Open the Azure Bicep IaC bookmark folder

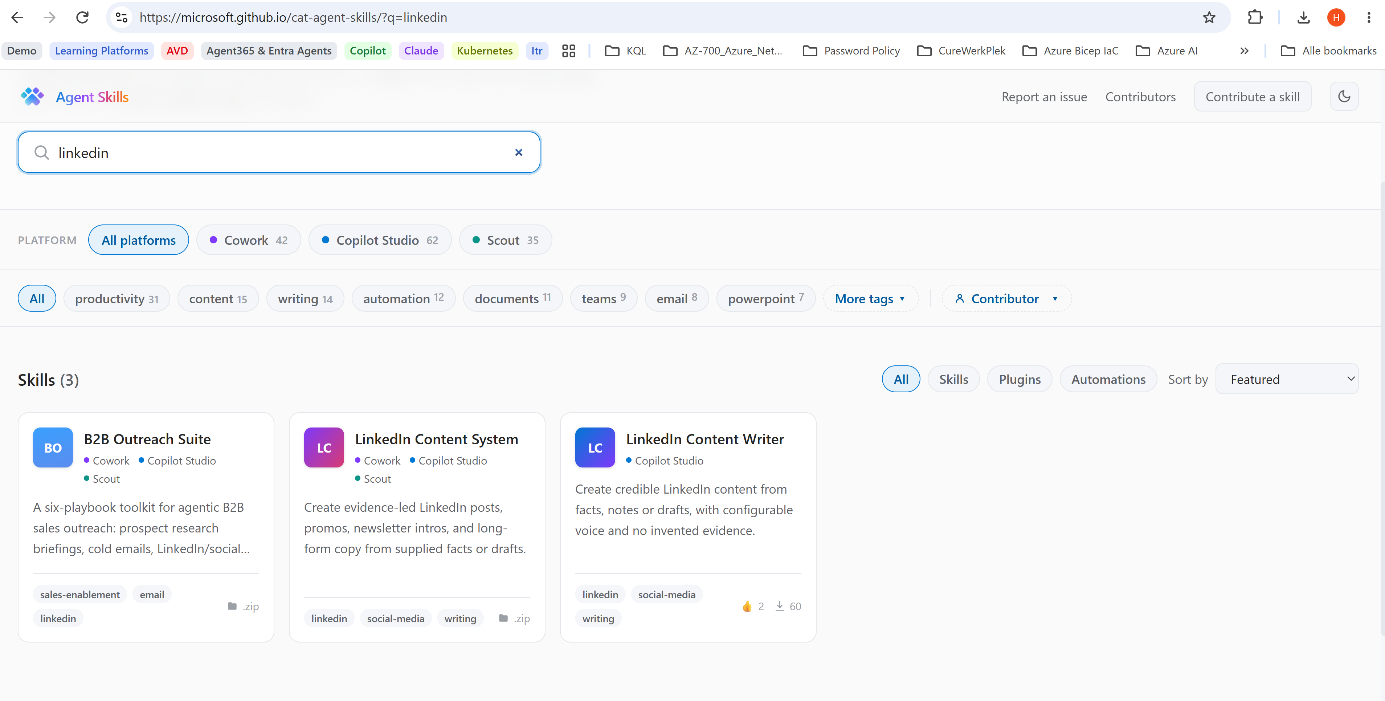click(1070, 51)
